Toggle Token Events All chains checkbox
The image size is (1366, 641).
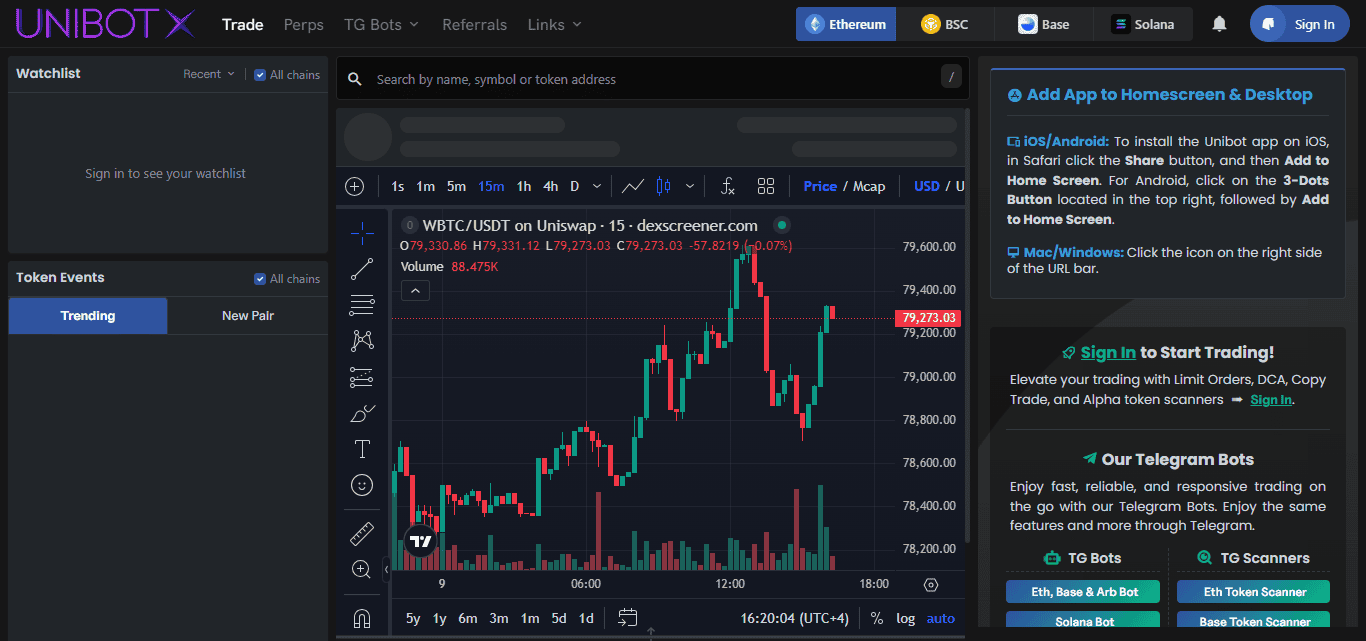(x=260, y=278)
